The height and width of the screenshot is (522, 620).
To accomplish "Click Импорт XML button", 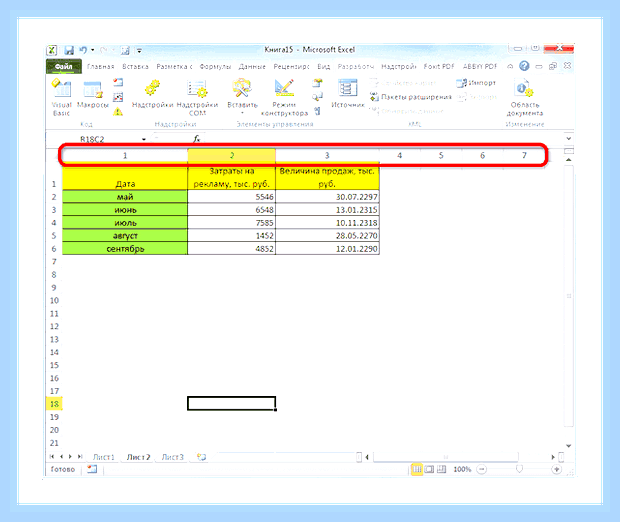I will tap(476, 83).
